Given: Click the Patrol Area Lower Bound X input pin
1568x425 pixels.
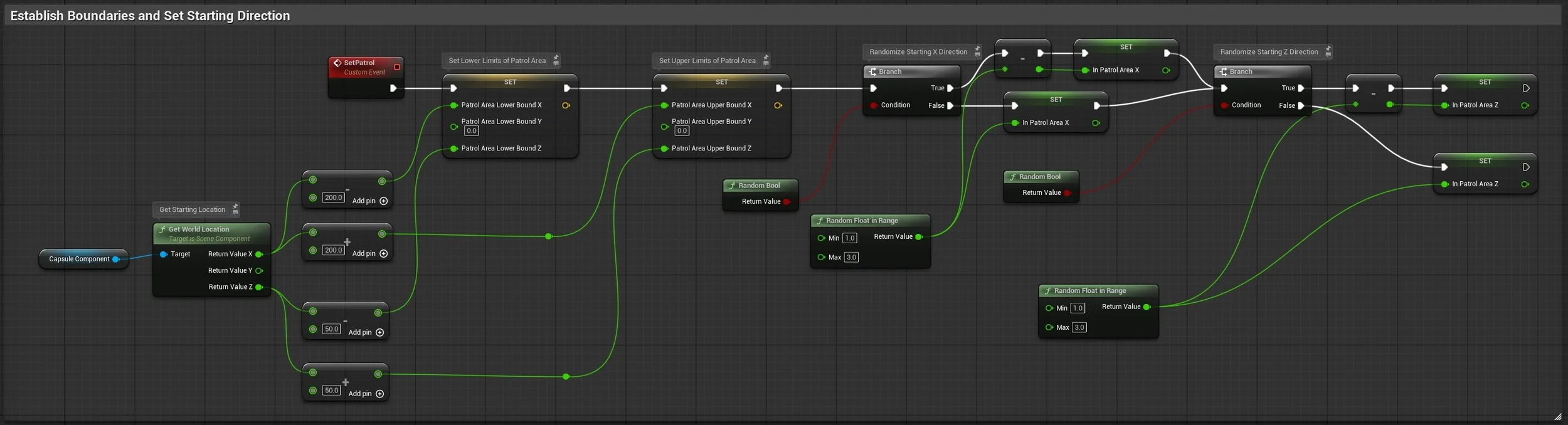Looking at the screenshot, I should tap(454, 105).
